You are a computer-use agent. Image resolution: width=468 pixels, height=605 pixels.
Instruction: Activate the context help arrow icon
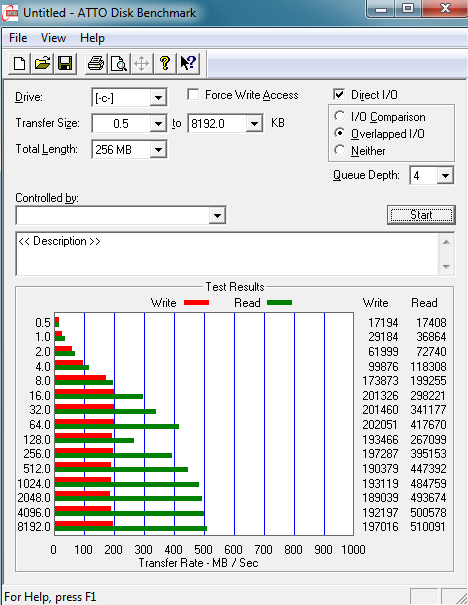188,64
